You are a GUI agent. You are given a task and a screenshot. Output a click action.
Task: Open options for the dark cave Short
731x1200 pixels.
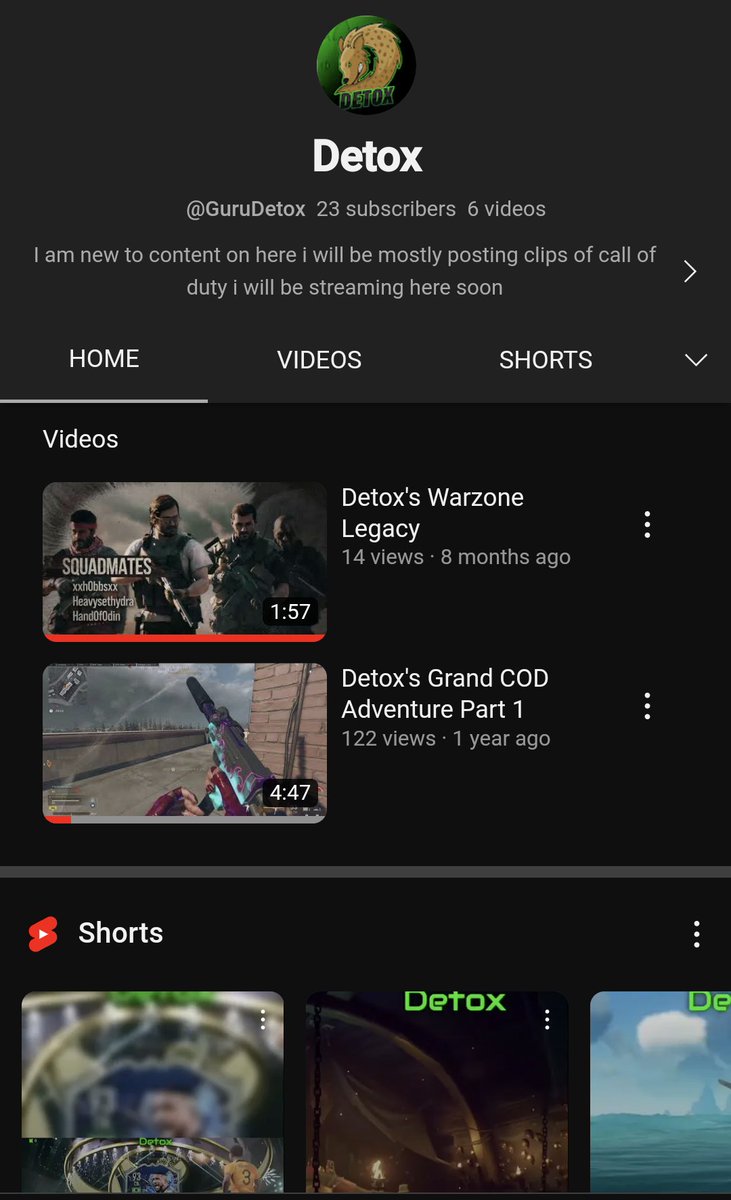547,1019
